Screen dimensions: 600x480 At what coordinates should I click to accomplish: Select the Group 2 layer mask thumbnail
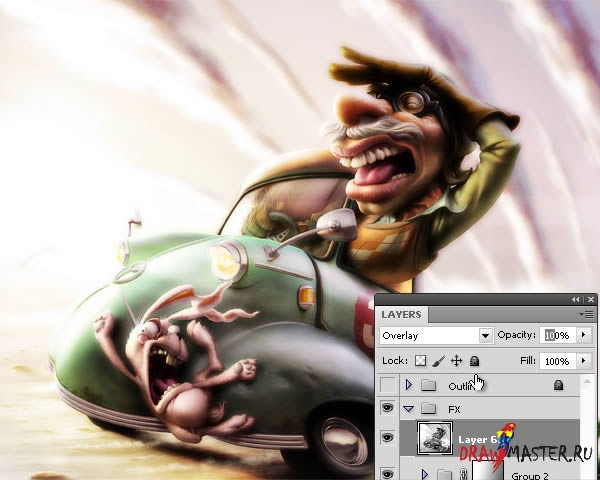(x=488, y=470)
